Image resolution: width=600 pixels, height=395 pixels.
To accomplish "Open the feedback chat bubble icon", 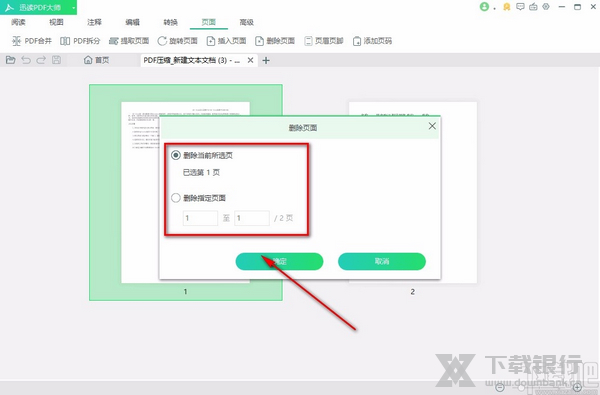I will [x=520, y=7].
